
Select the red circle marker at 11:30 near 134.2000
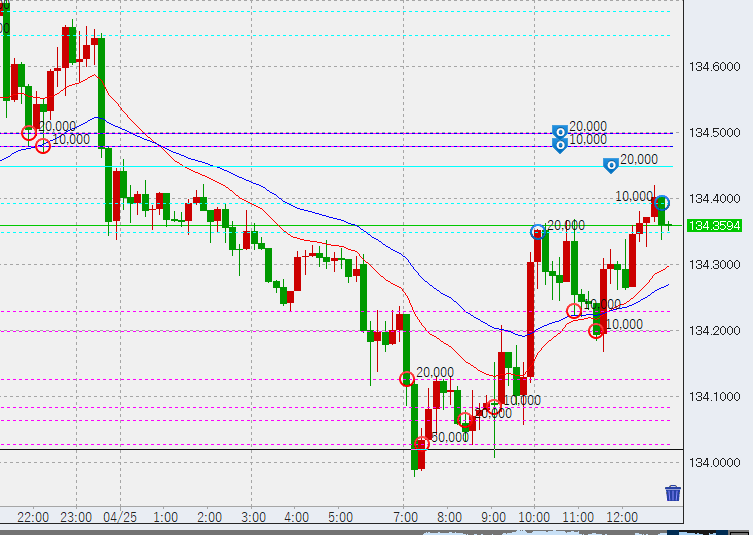click(596, 330)
